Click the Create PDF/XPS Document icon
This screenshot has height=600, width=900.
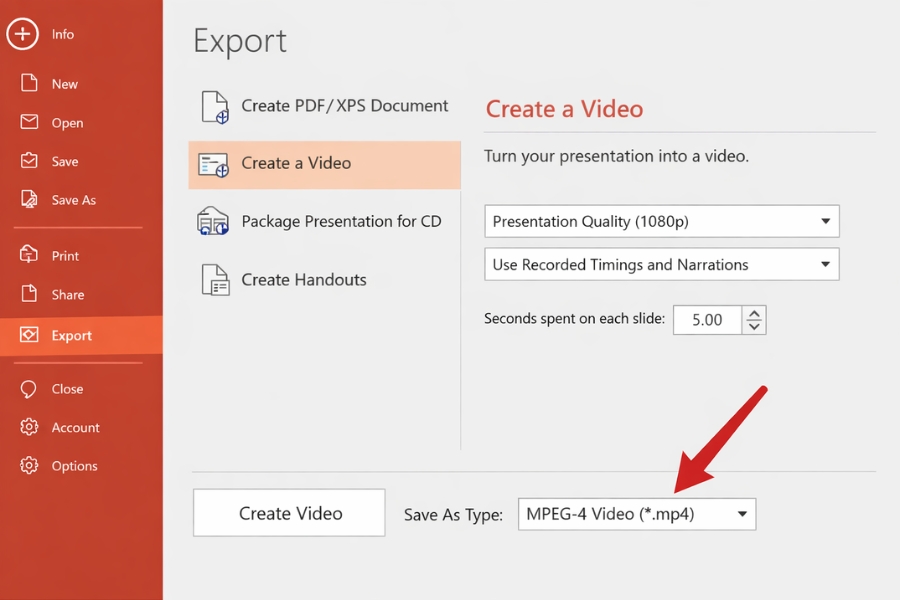(x=213, y=106)
